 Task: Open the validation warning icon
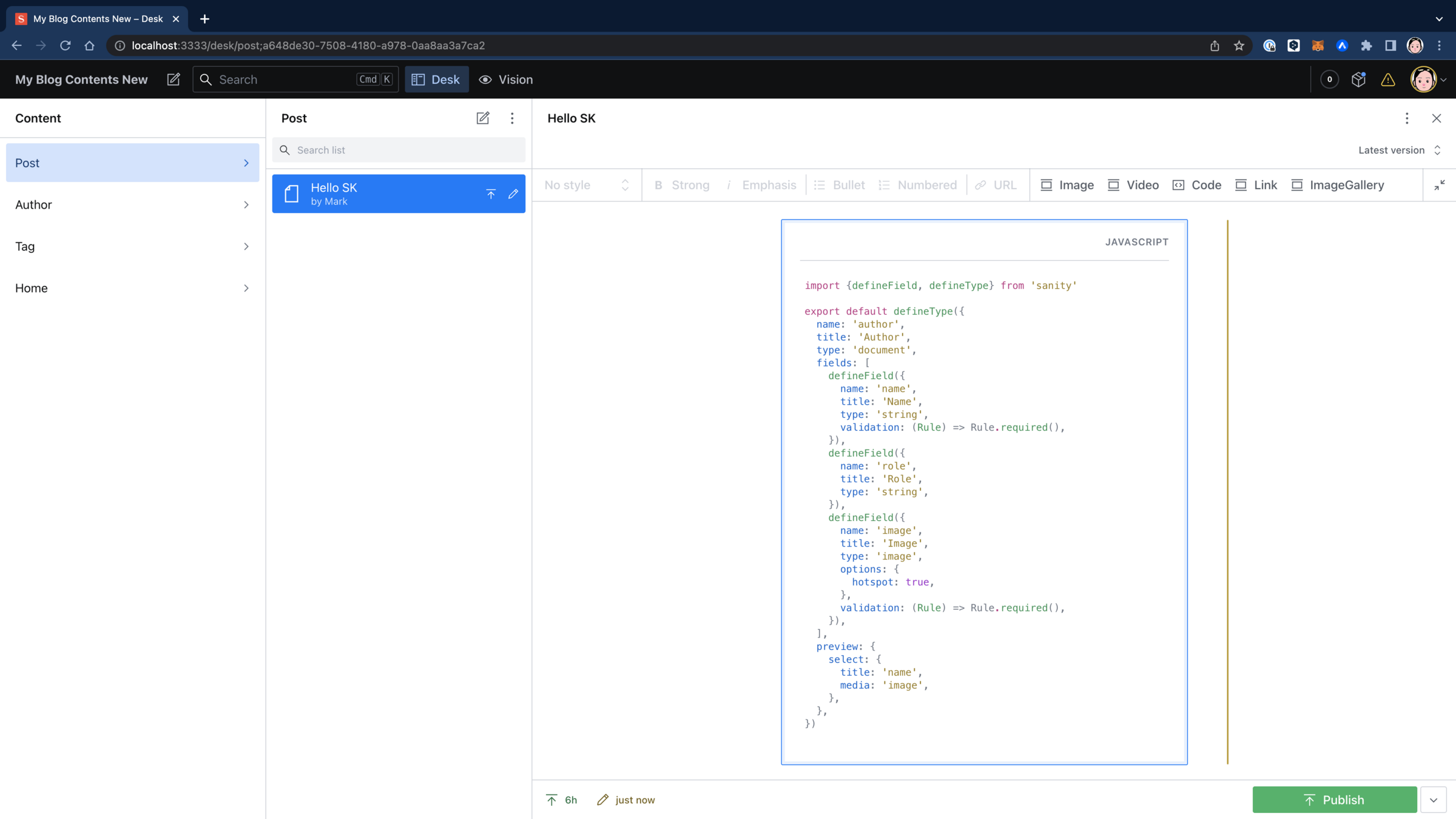pos(1387,79)
